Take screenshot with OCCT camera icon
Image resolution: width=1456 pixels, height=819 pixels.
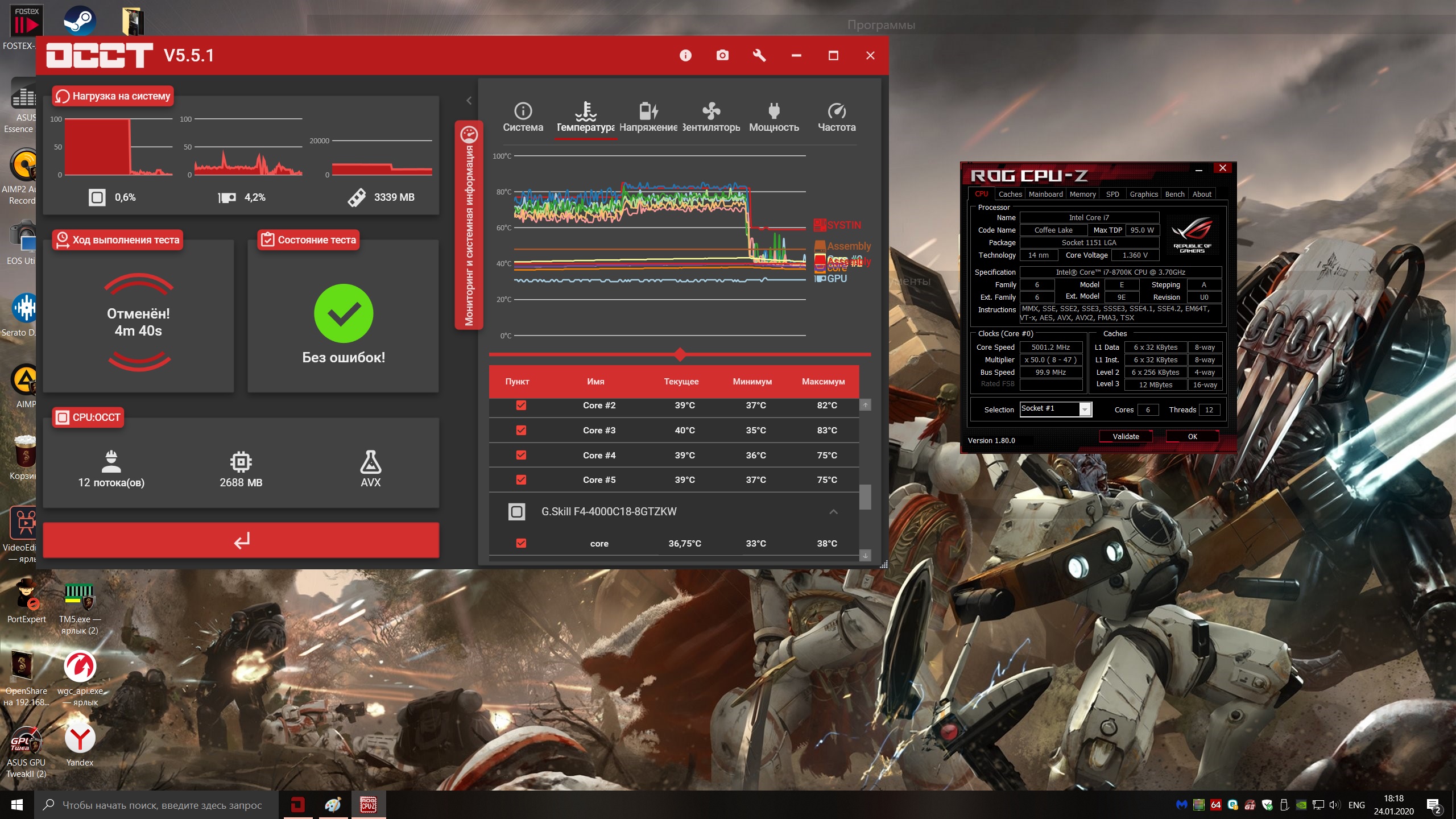point(722,55)
